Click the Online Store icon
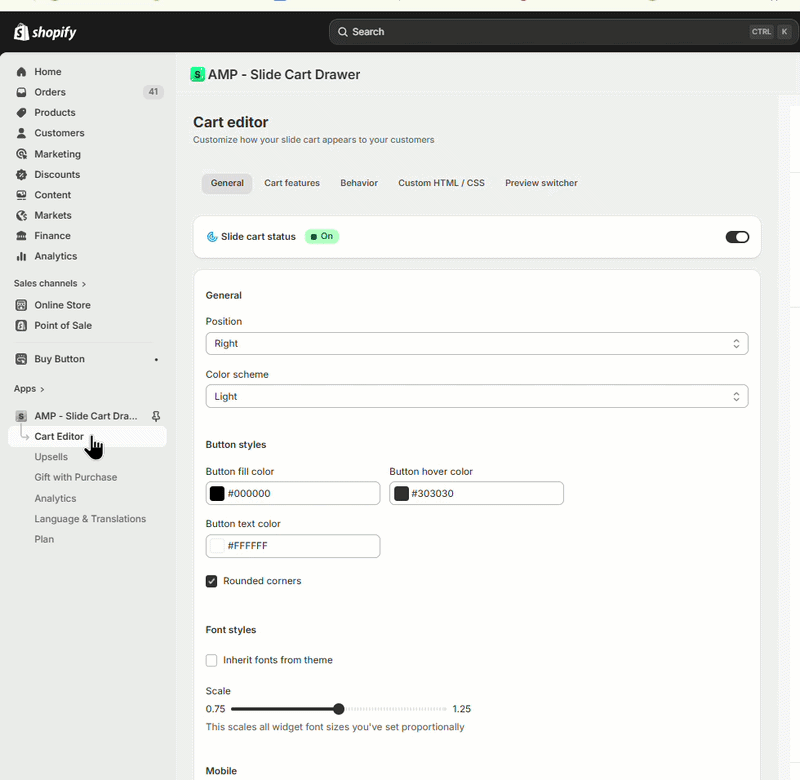The image size is (800, 780). (21, 305)
